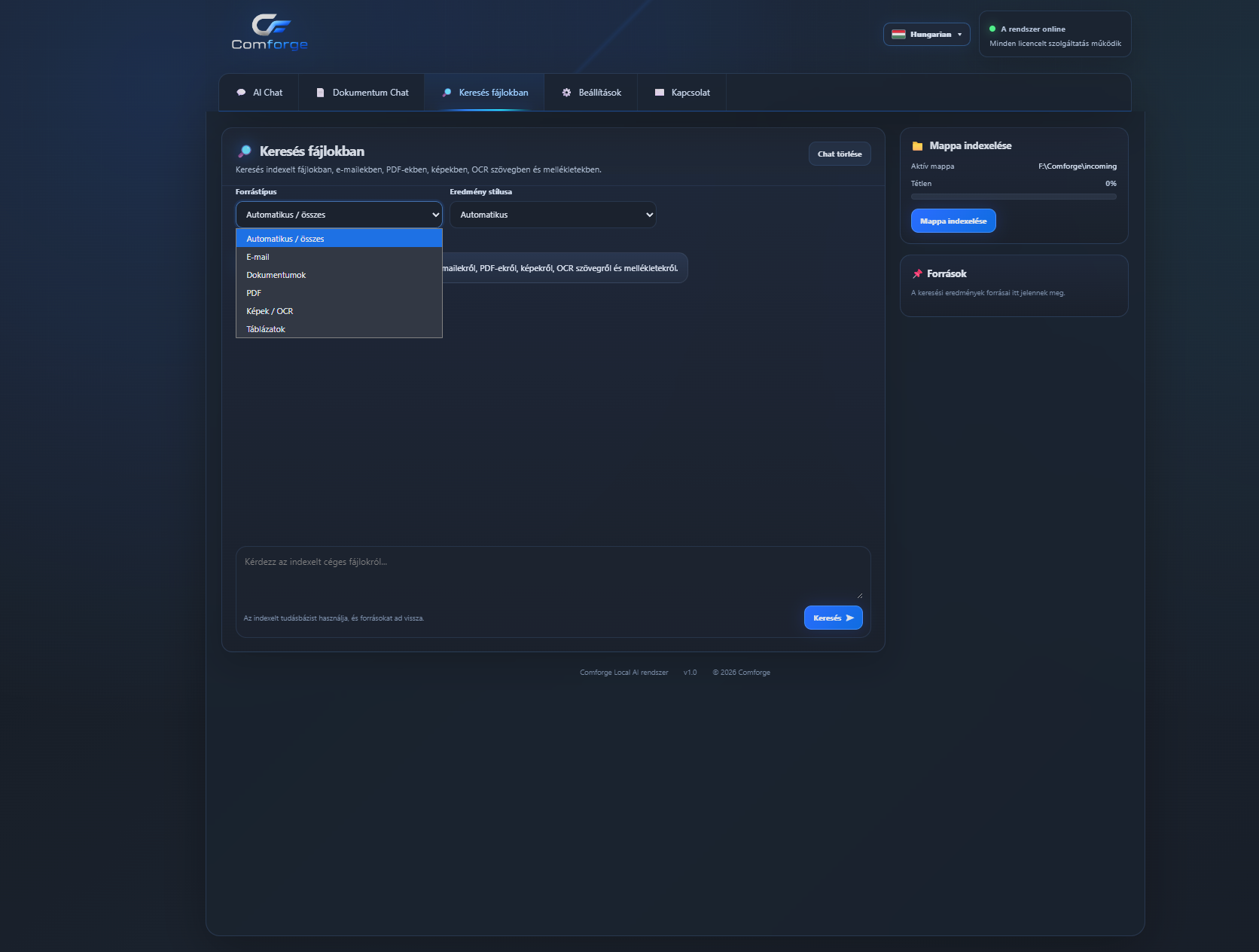Click Minden licencelt szolgáltatás működik text
The height and width of the screenshot is (952, 1259).
[1055, 44]
